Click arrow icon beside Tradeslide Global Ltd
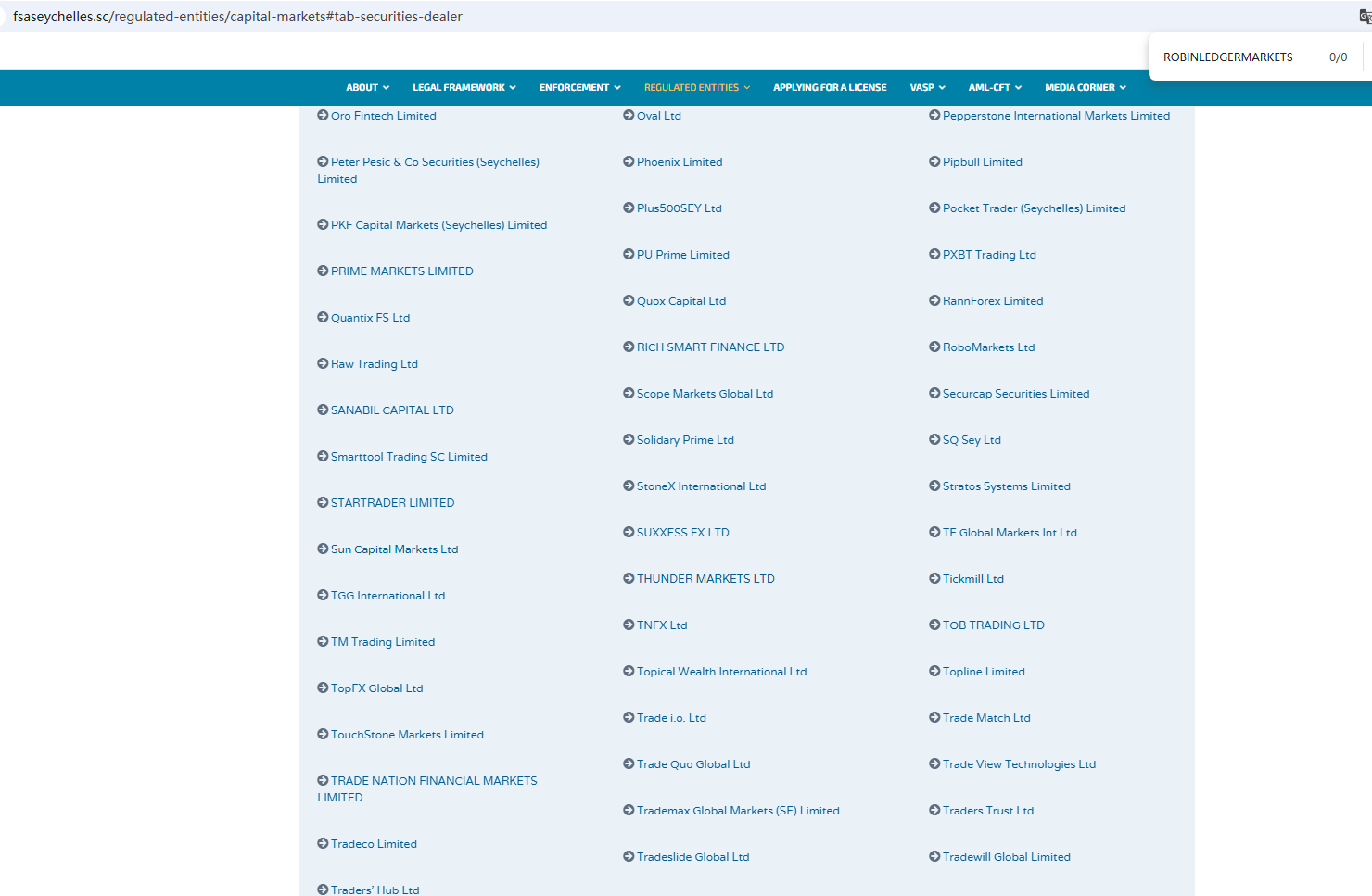The width and height of the screenshot is (1372, 896). point(629,857)
